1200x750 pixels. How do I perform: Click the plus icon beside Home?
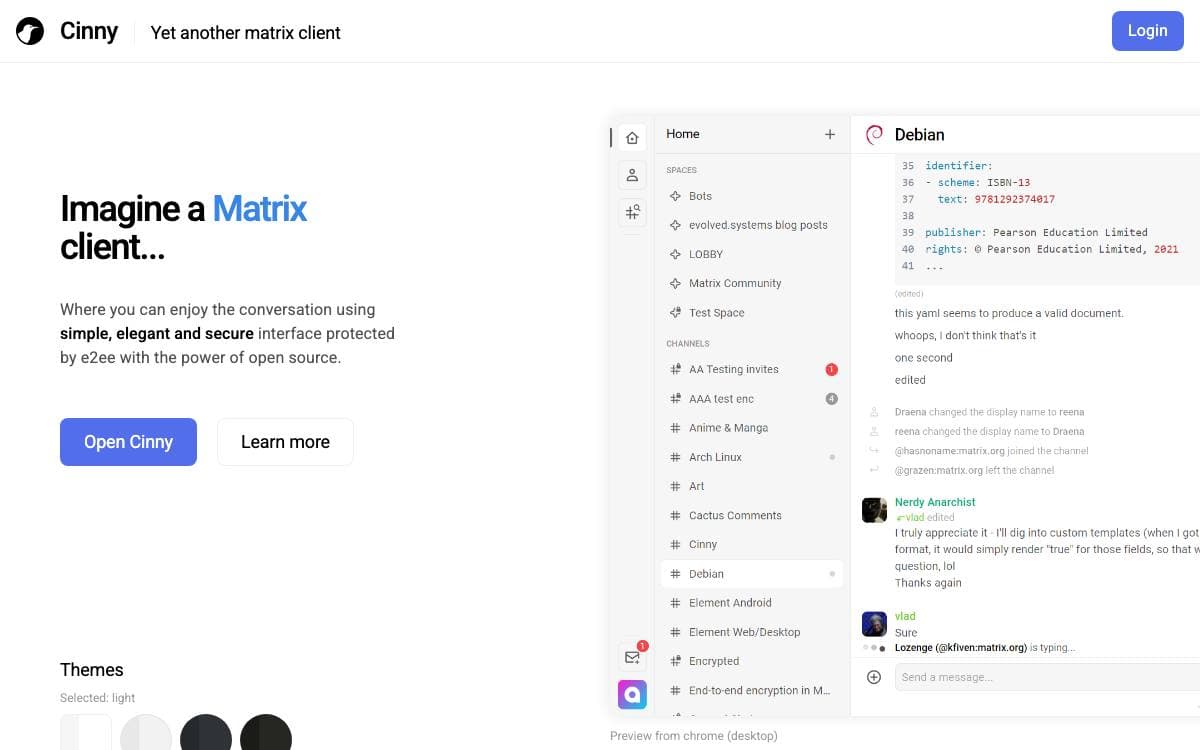pyautogui.click(x=830, y=134)
